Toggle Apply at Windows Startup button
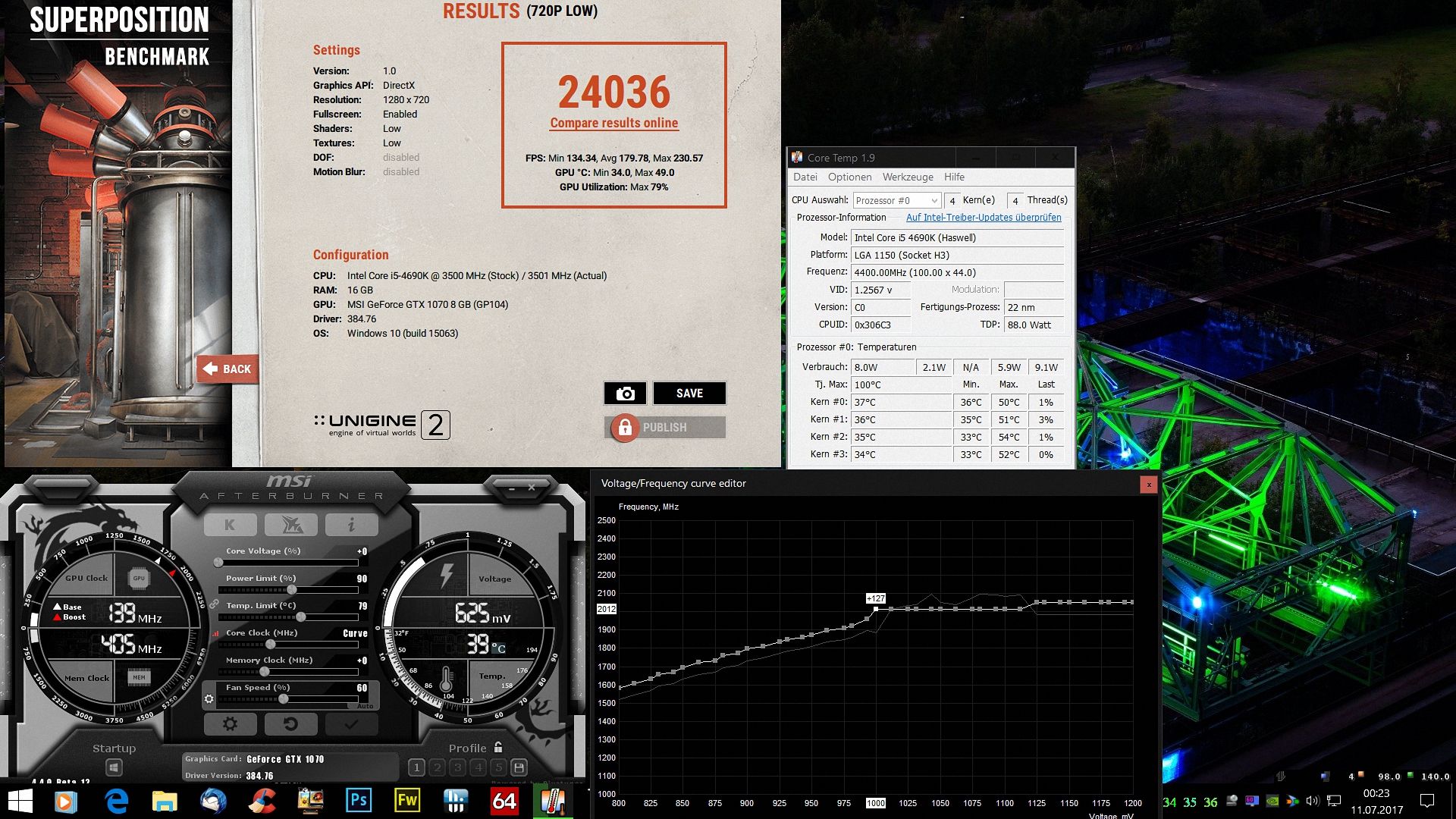The image size is (1456, 819). 114,767
